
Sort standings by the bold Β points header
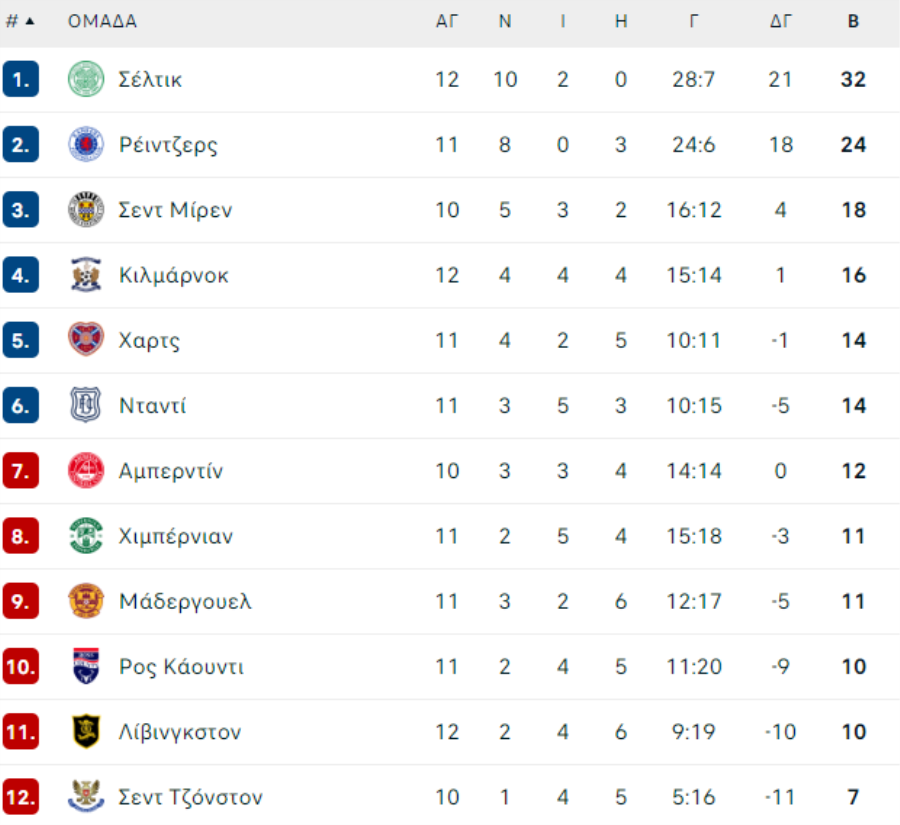853,21
